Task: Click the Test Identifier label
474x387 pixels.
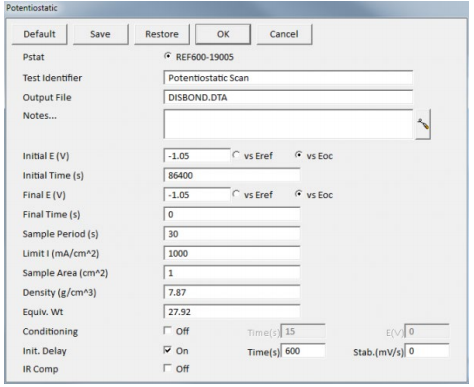Action: pyautogui.click(x=52, y=78)
